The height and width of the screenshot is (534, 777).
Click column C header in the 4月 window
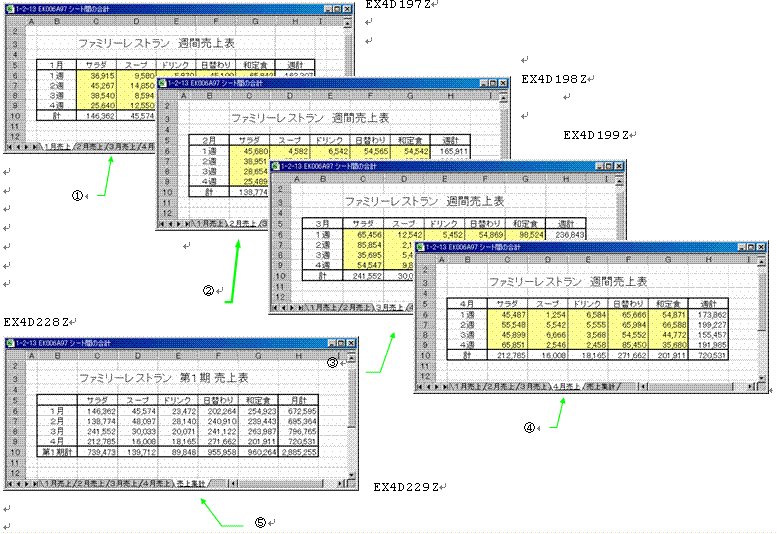[x=507, y=259]
